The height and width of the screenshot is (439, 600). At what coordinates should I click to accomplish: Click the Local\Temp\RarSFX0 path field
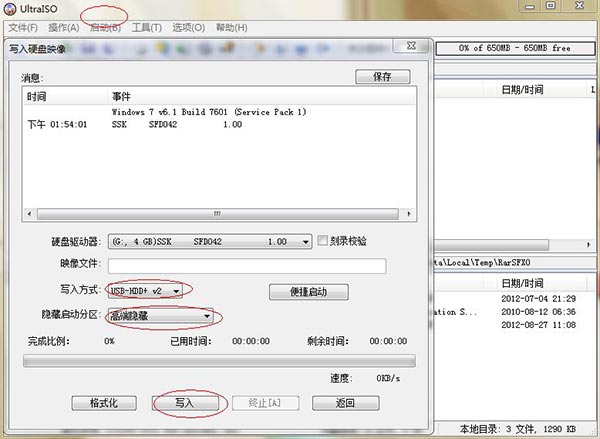click(515, 263)
